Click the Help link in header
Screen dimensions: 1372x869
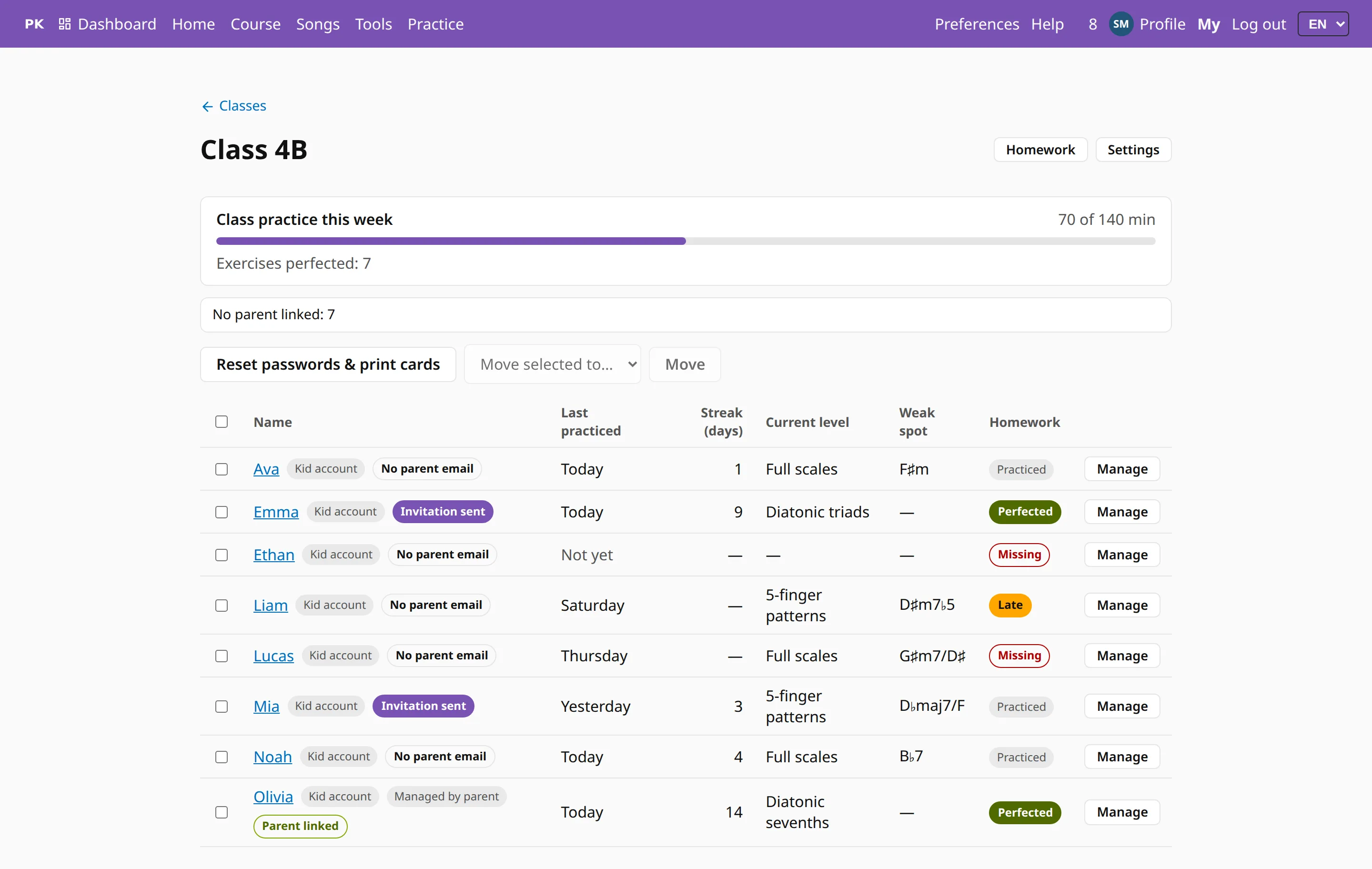pos(1047,24)
